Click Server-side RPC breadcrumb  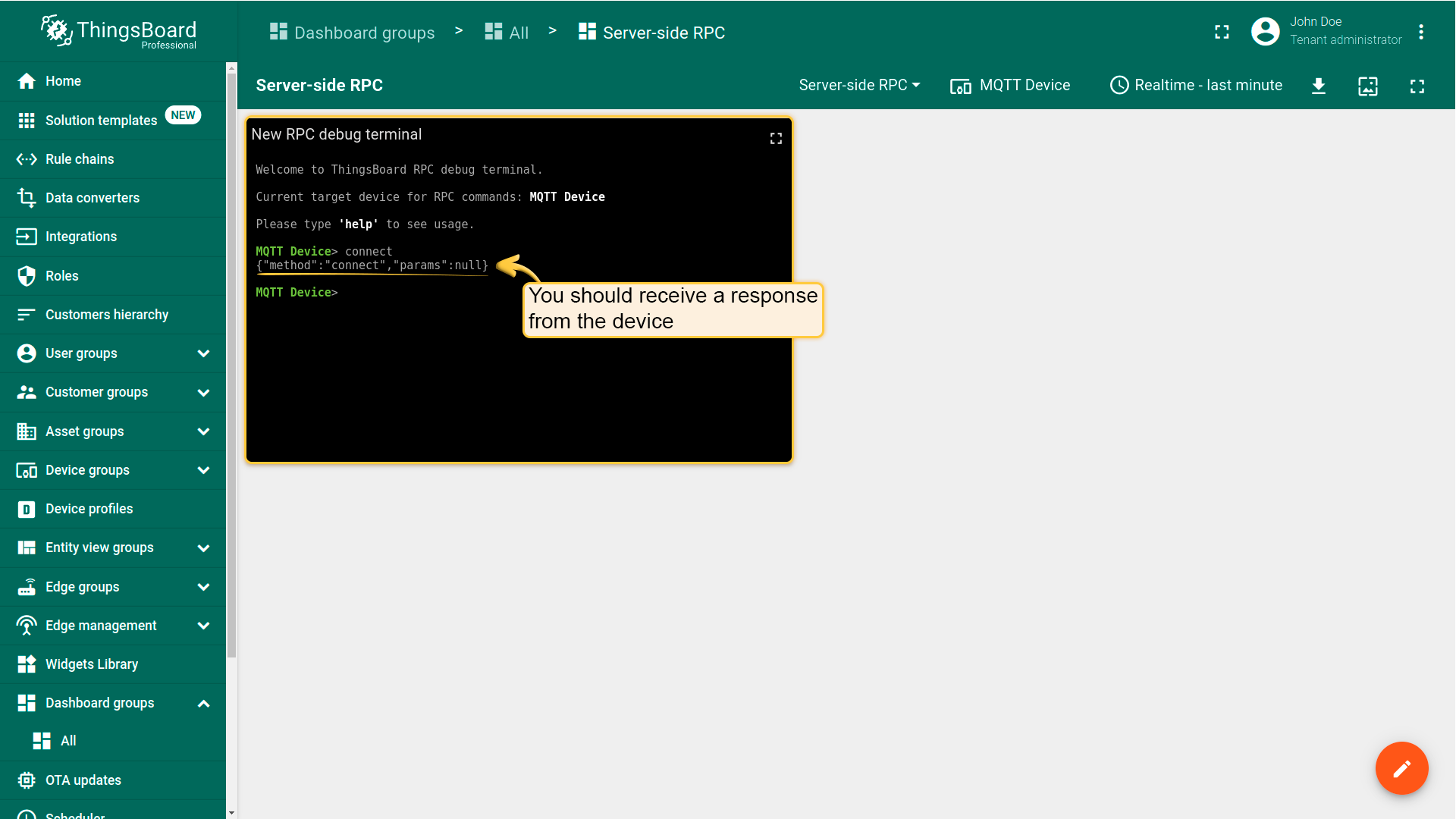click(x=652, y=33)
